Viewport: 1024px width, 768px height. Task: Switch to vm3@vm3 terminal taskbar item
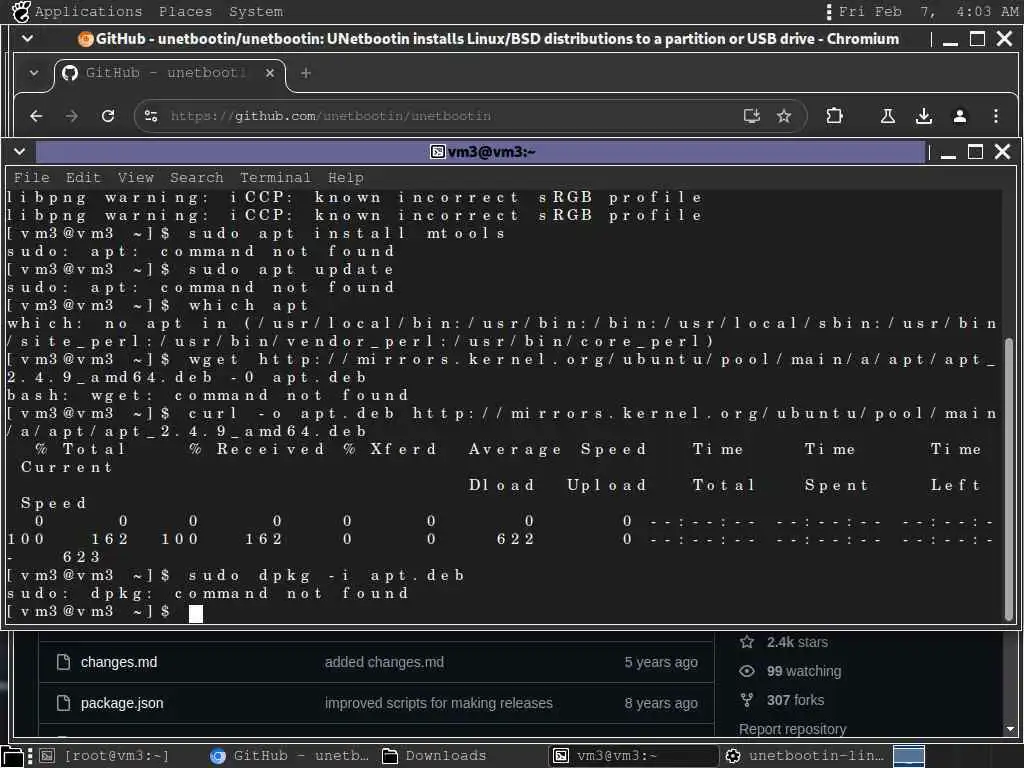tap(632, 756)
